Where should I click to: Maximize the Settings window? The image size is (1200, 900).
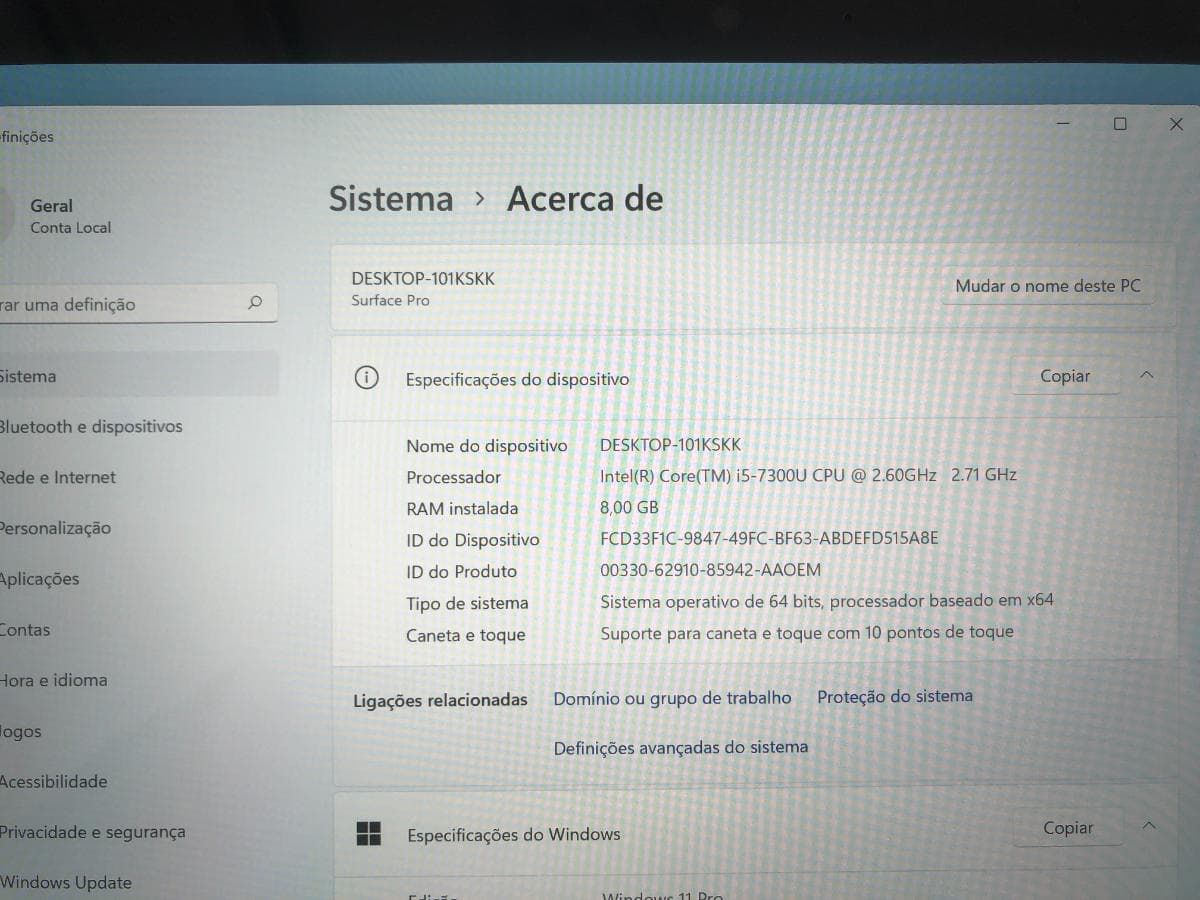click(x=1120, y=123)
